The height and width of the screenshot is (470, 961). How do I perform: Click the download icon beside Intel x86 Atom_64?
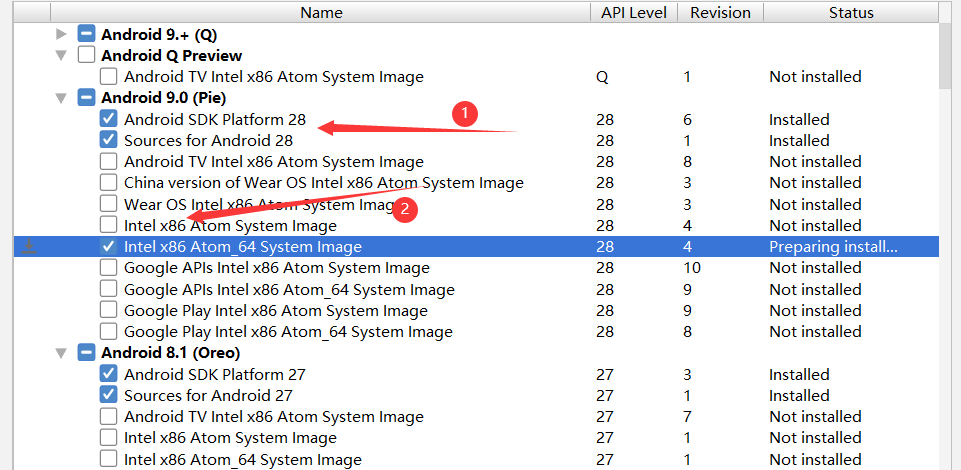click(29, 246)
